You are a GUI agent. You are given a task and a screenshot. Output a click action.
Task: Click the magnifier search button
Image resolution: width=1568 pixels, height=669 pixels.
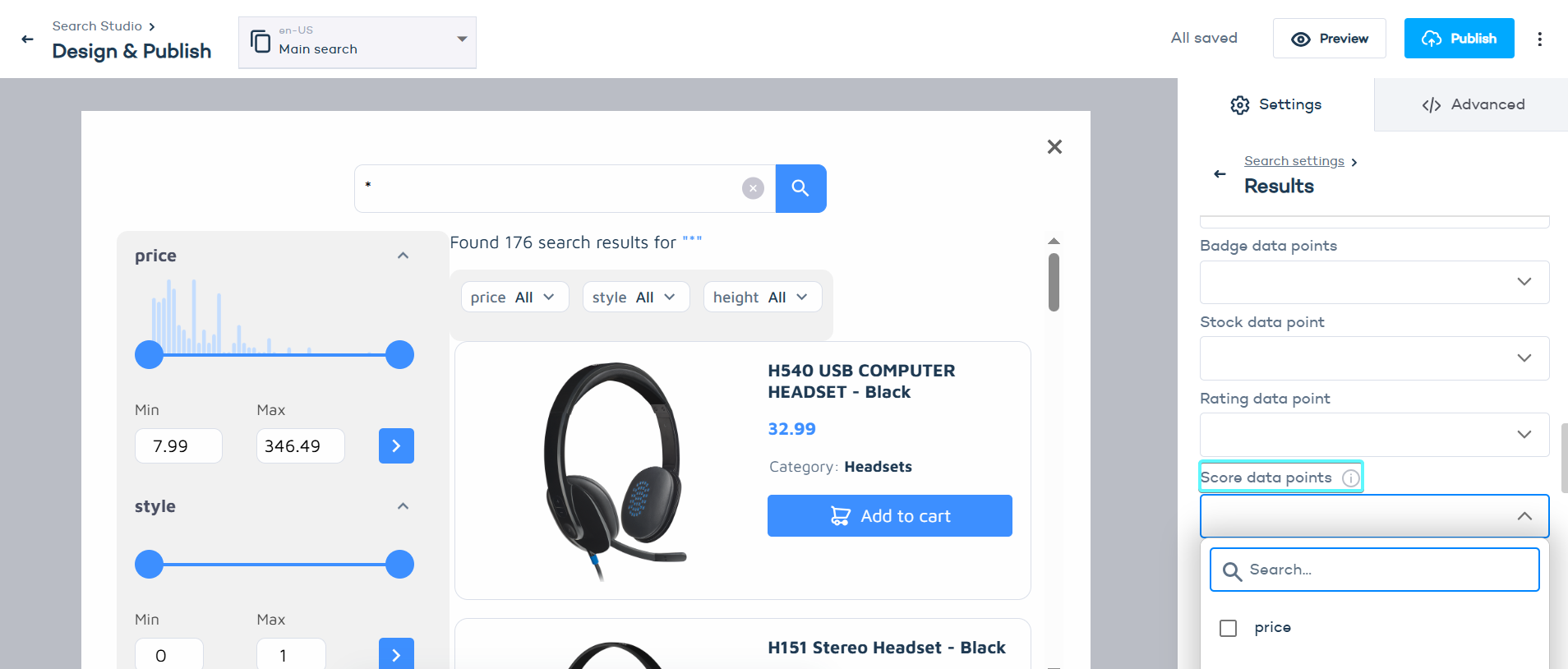(x=800, y=188)
